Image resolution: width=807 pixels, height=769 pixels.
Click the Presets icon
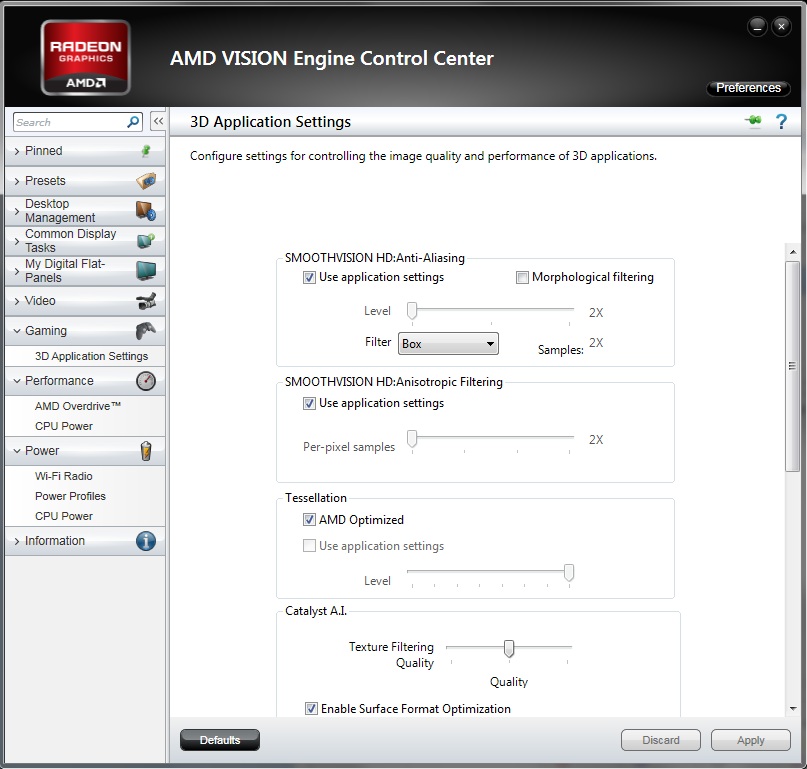(146, 181)
